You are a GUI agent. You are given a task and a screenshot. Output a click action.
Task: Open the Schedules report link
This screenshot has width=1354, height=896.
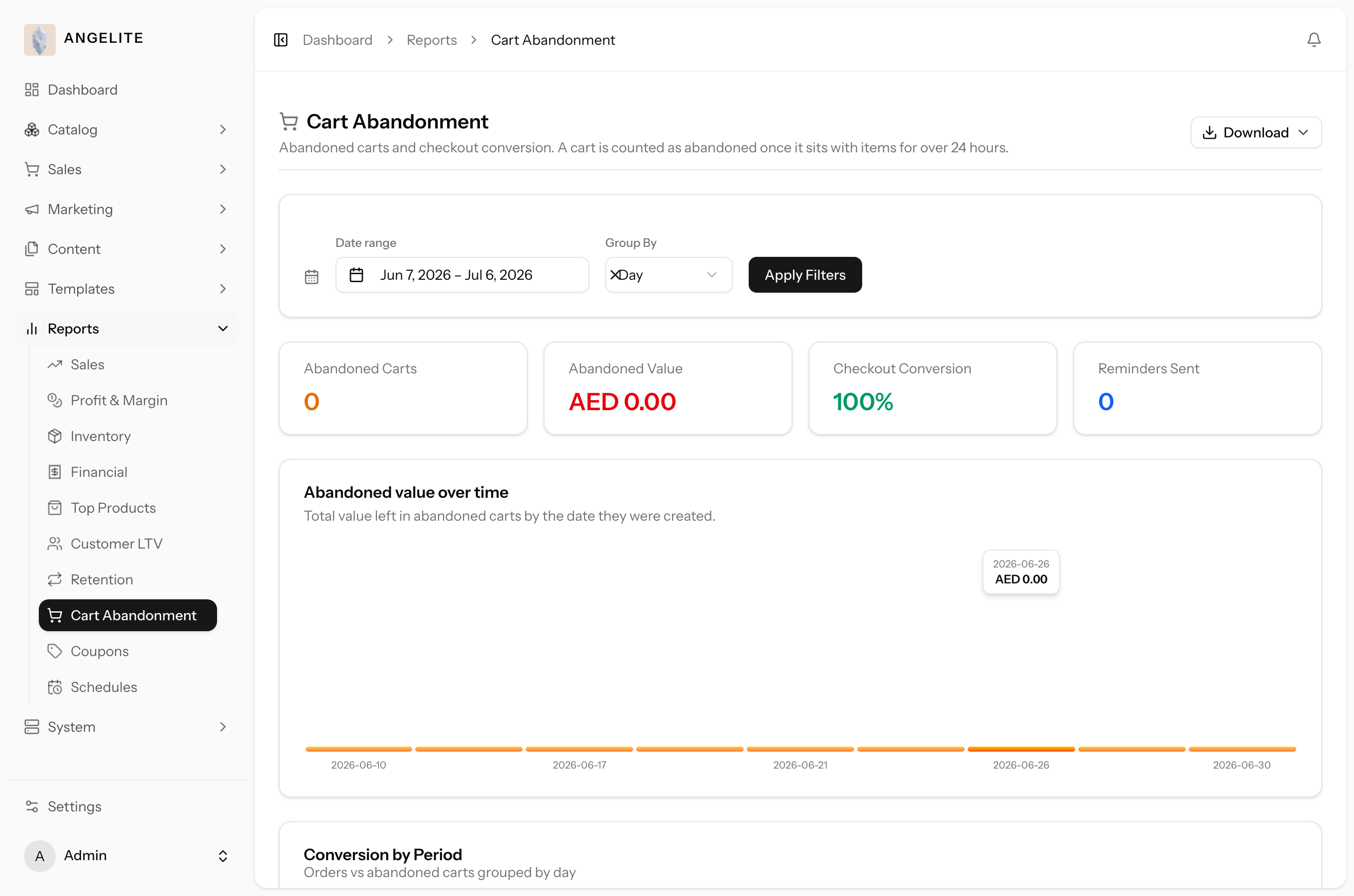128,687
